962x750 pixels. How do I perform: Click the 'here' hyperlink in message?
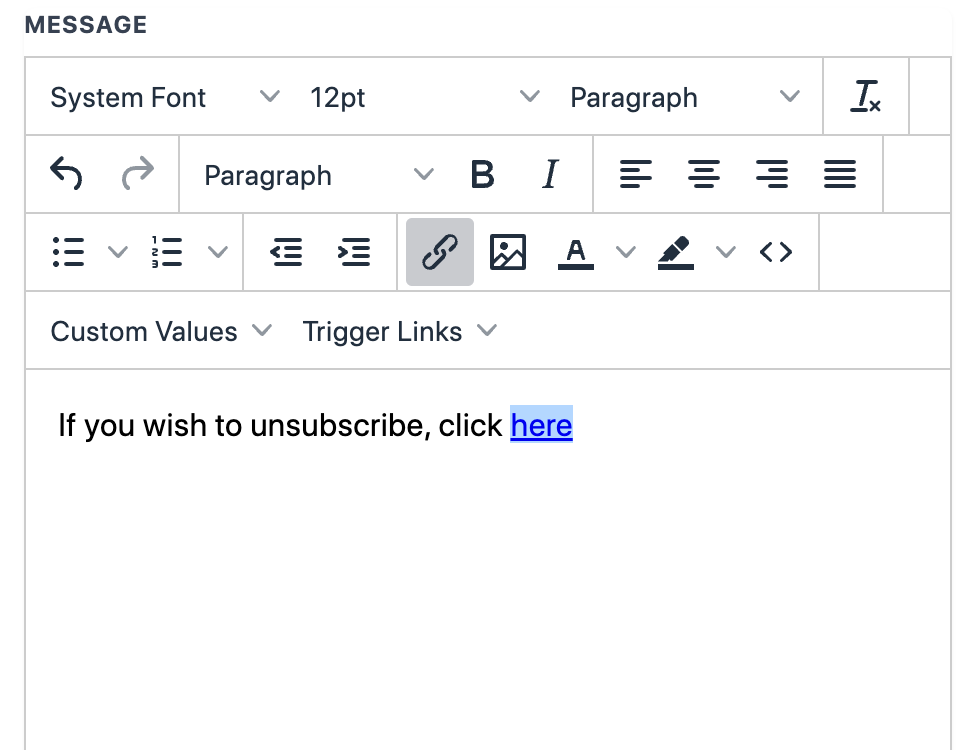coord(541,425)
